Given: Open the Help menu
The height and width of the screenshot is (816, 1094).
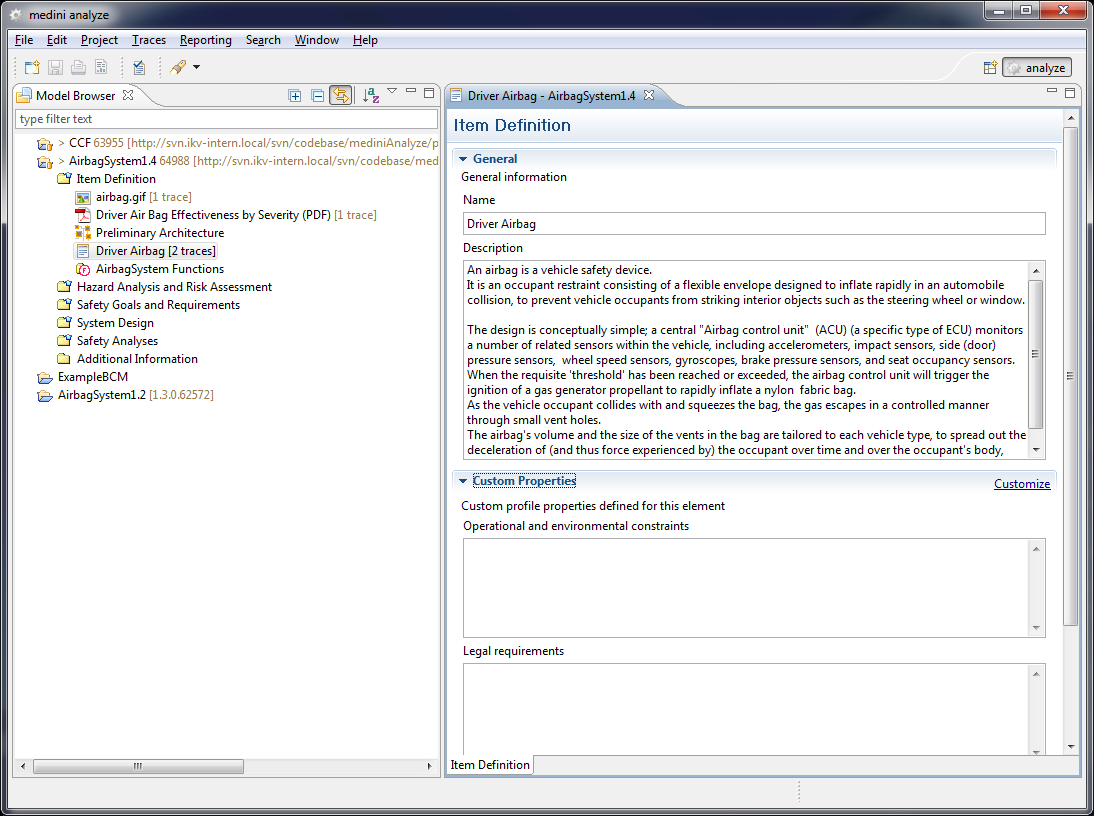Looking at the screenshot, I should [365, 40].
